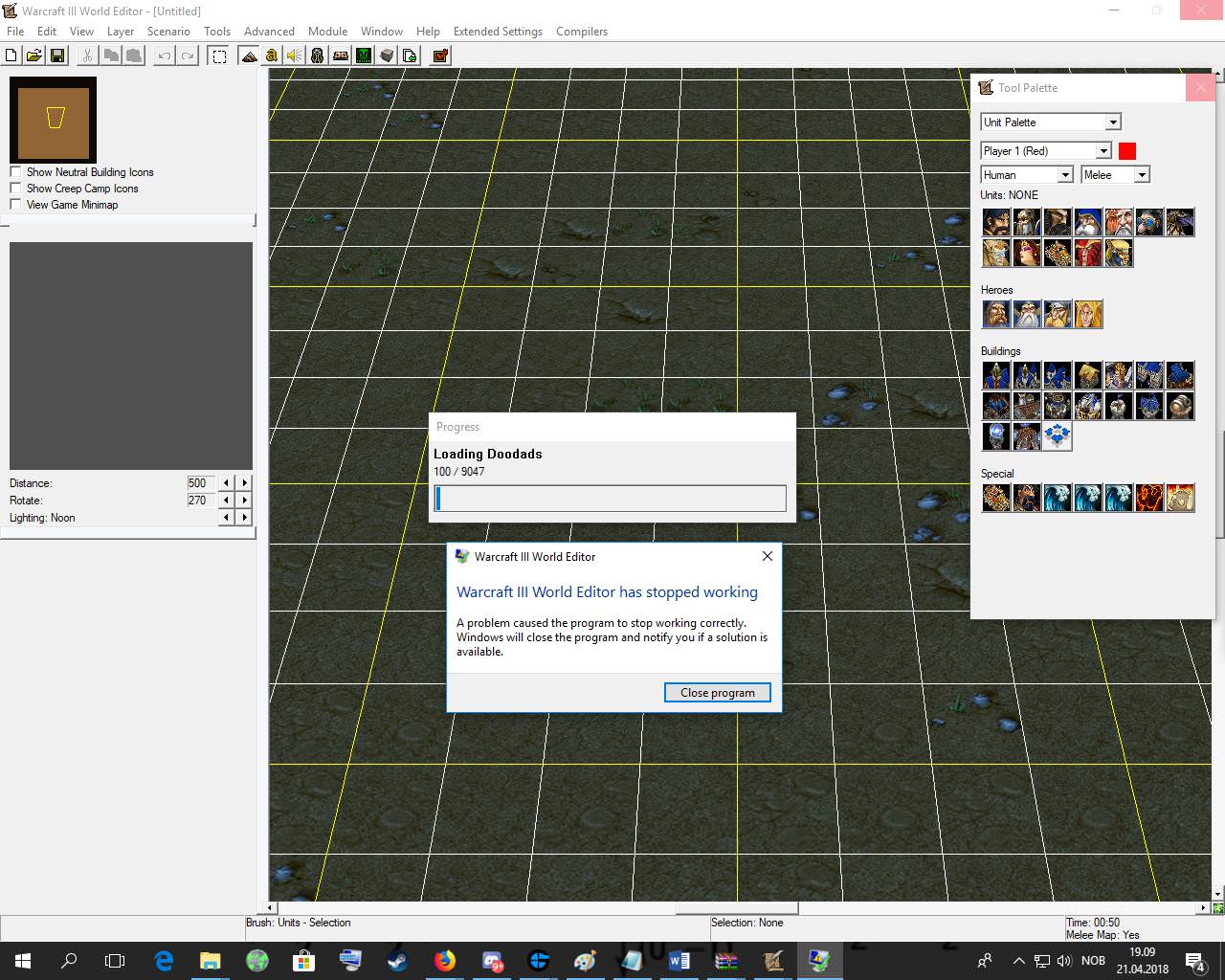Toggle View Game Minimap checkbox
The height and width of the screenshot is (980, 1225).
15,205
